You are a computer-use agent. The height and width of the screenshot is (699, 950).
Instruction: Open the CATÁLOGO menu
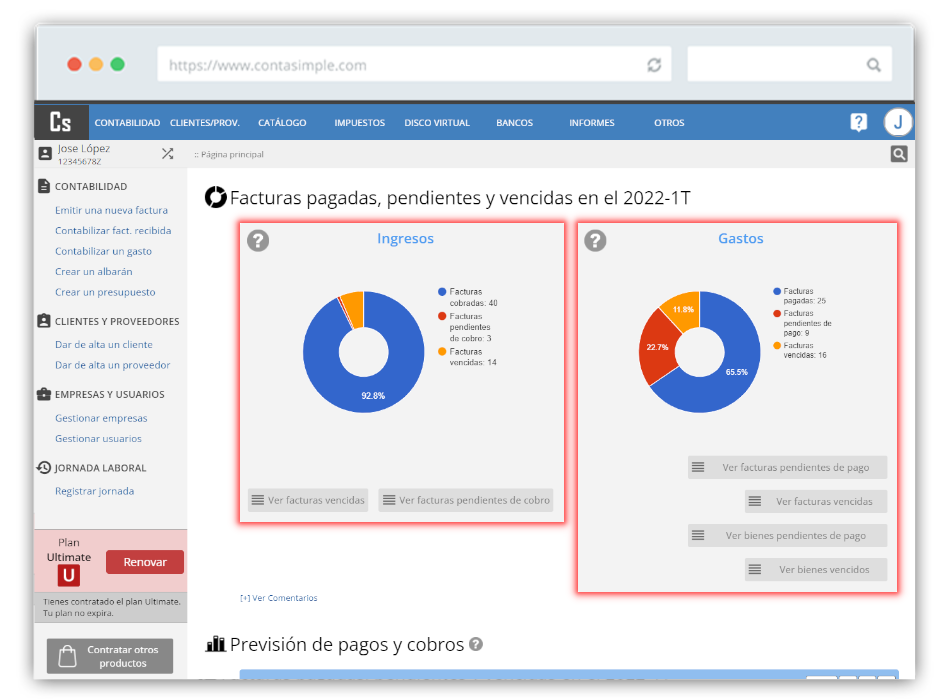pos(282,122)
